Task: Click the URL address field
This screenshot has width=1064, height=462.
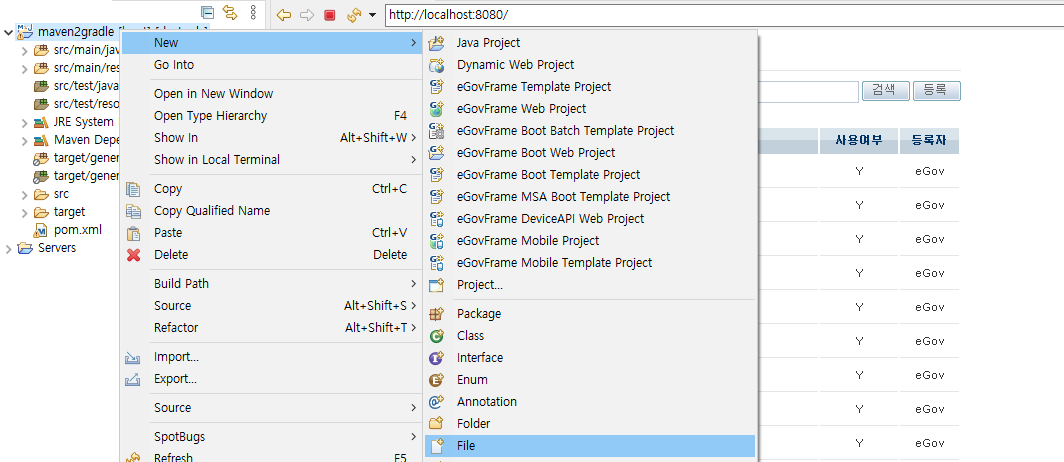Action: [700, 15]
